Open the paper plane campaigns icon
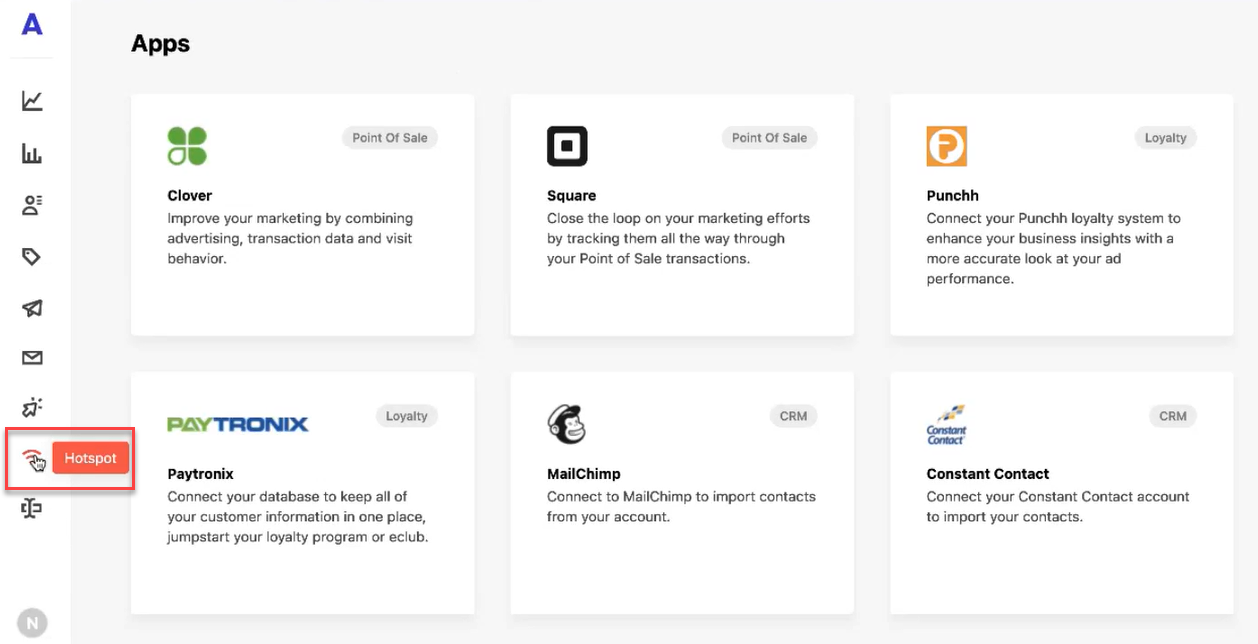This screenshot has width=1258, height=644. click(x=32, y=308)
